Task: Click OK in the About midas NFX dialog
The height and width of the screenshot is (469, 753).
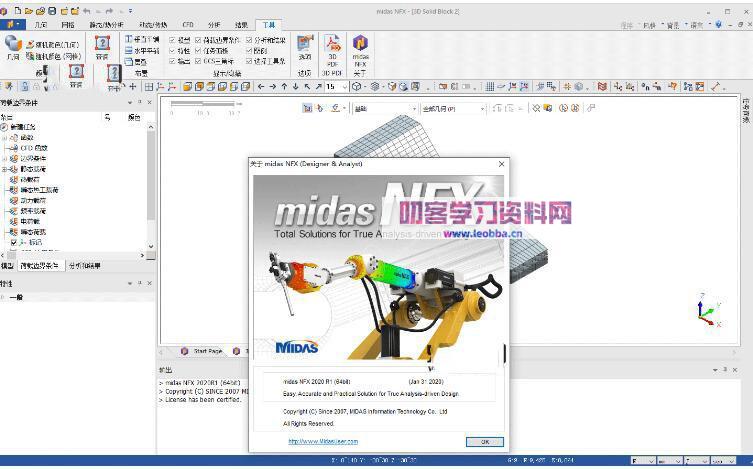Action: coord(485,442)
